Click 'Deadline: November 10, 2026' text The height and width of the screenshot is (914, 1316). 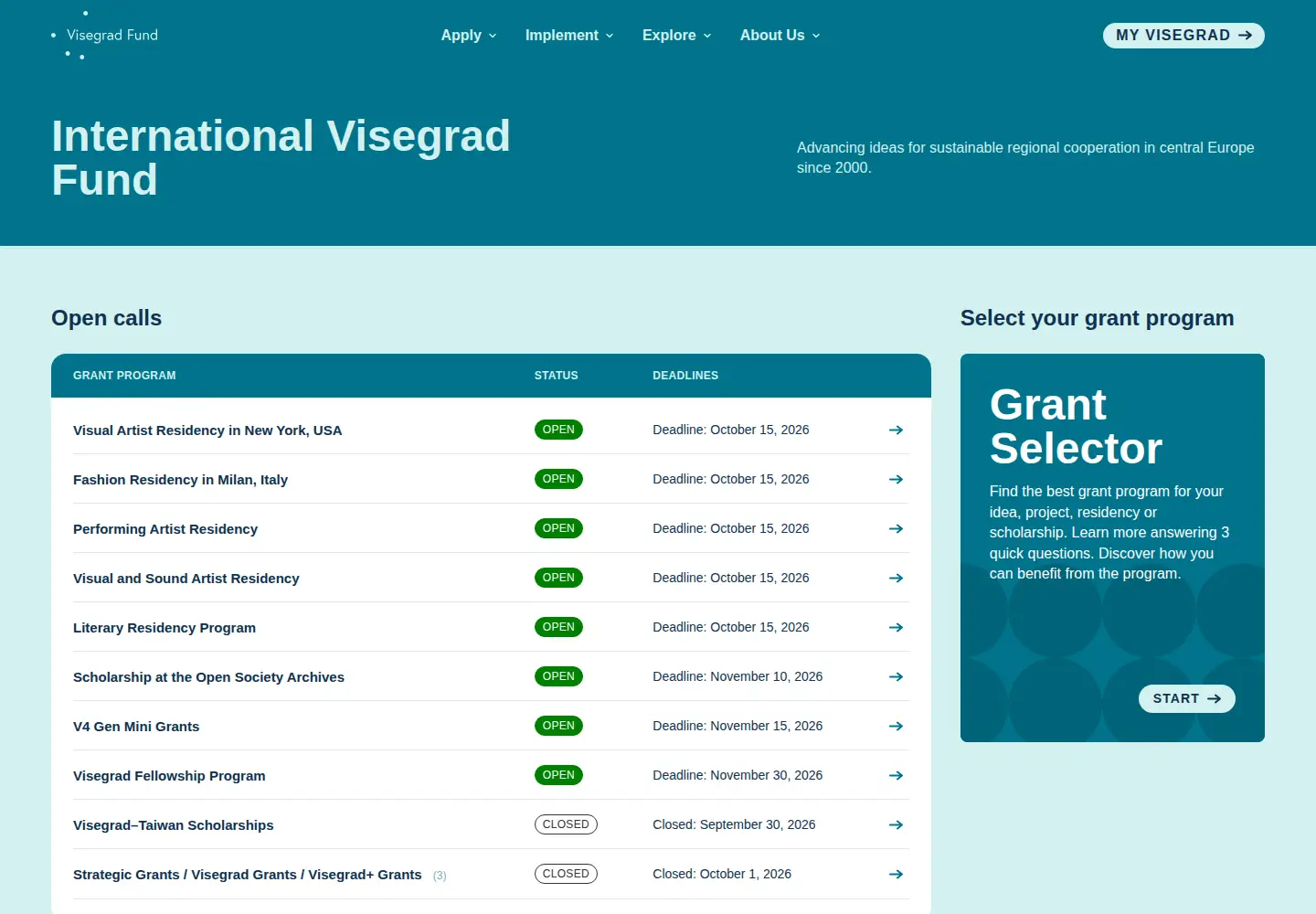tap(738, 676)
